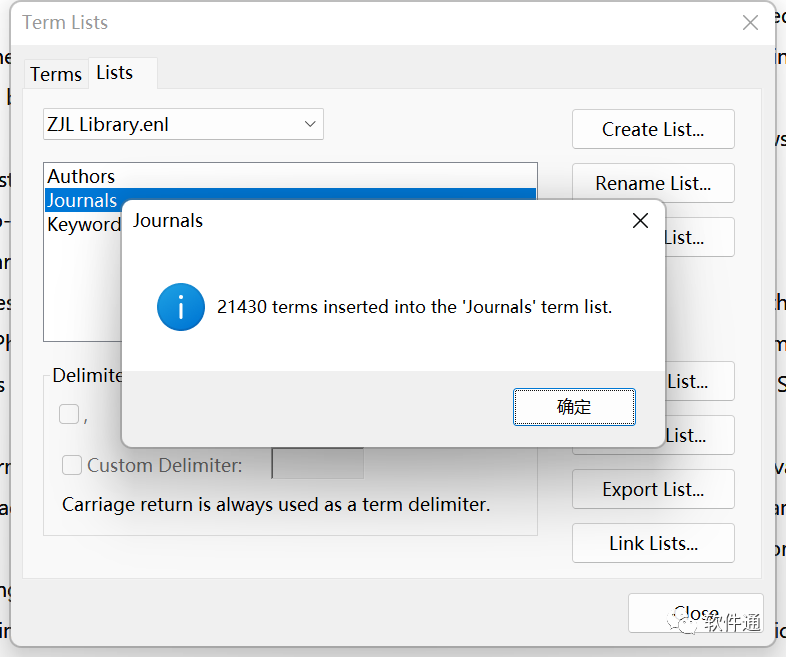786x657 pixels.
Task: Select Authors in the term lists box
Action: [x=81, y=177]
